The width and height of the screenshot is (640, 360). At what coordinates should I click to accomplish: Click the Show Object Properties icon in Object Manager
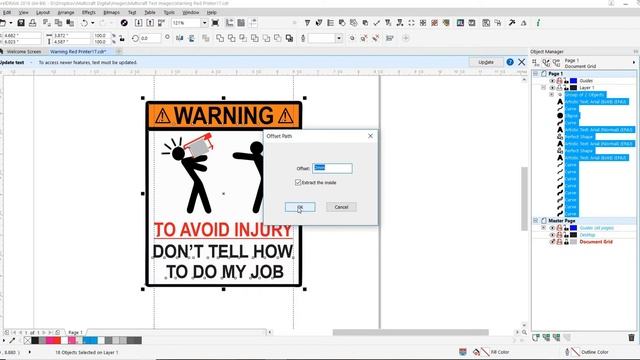tap(536, 62)
